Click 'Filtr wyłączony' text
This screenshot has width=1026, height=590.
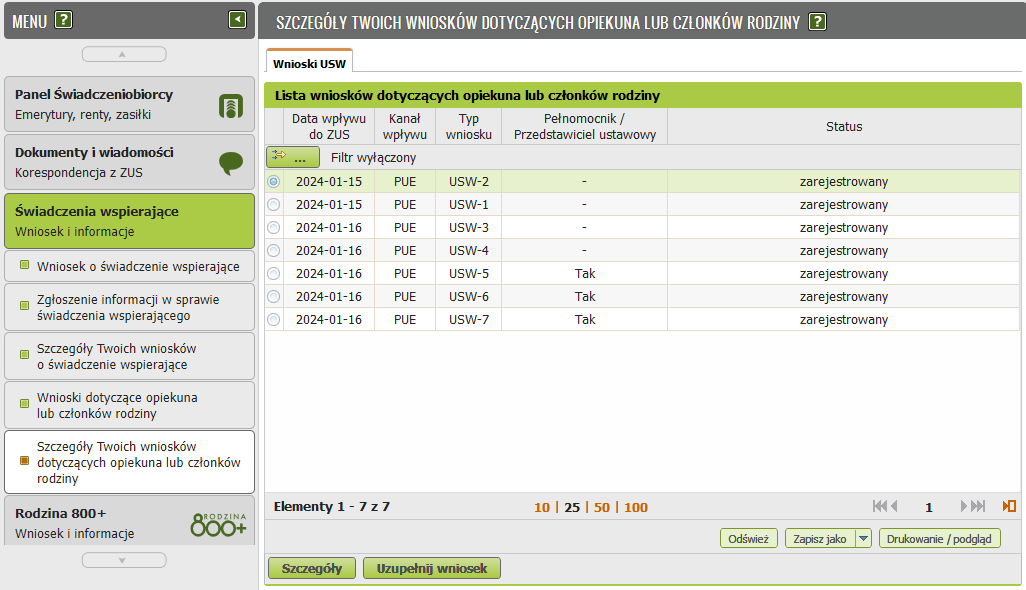(x=373, y=158)
